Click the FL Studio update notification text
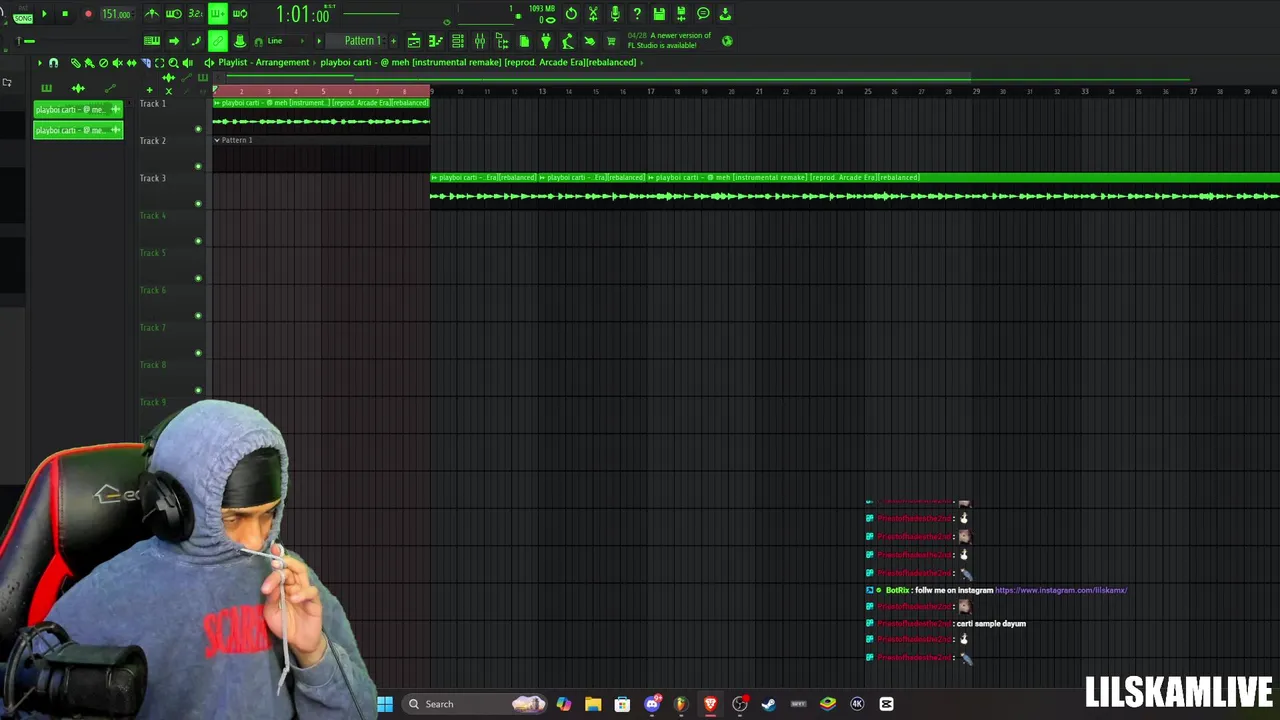This screenshot has width=1280, height=720. (x=669, y=40)
